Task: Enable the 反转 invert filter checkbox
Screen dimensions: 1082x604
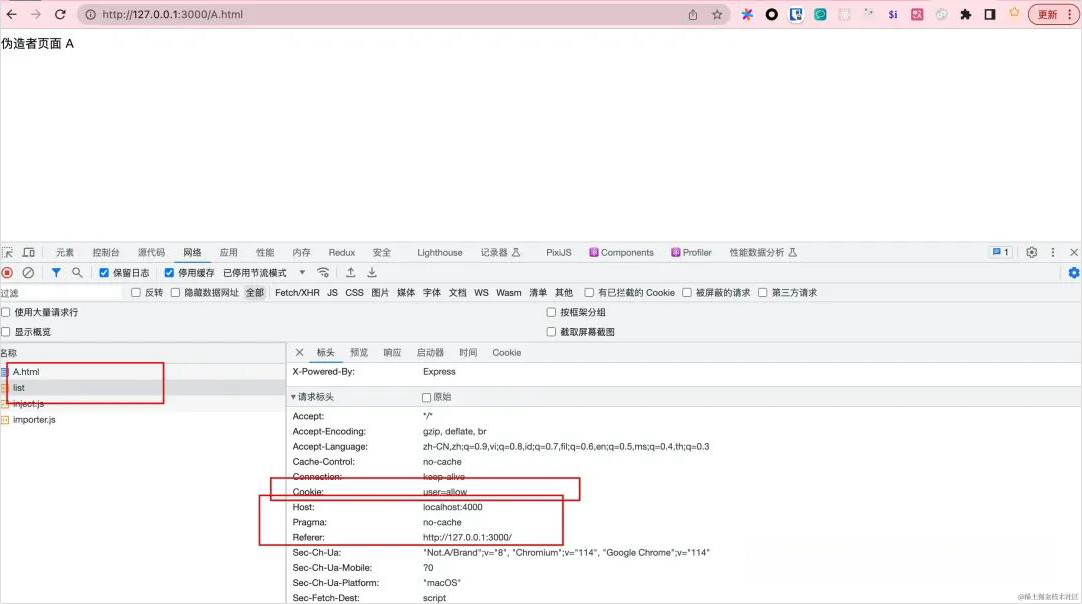Action: [x=136, y=293]
